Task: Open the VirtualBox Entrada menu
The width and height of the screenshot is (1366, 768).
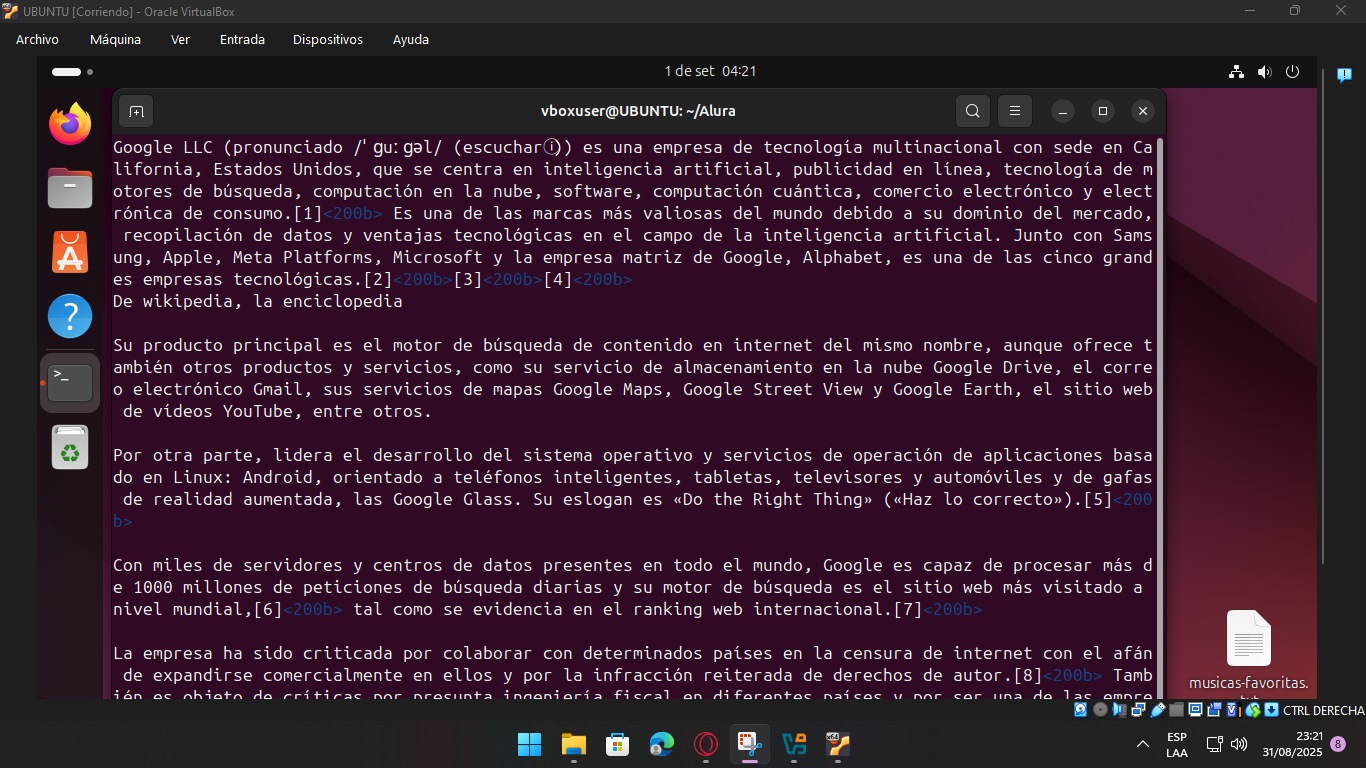Action: point(242,40)
